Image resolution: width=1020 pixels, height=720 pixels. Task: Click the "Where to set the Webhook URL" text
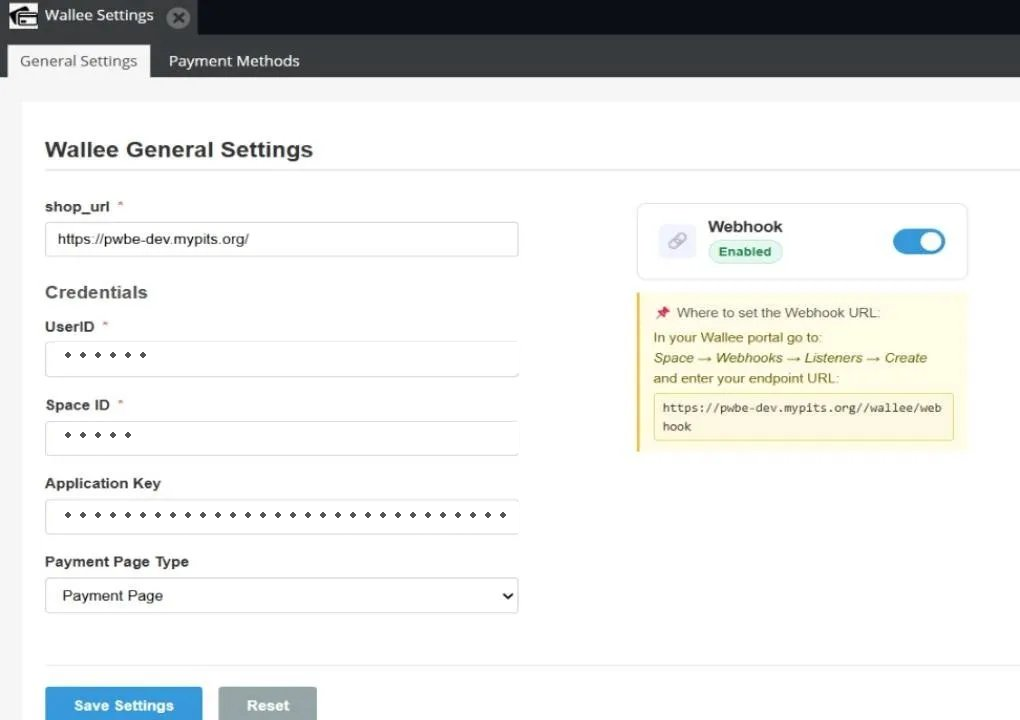tap(778, 313)
